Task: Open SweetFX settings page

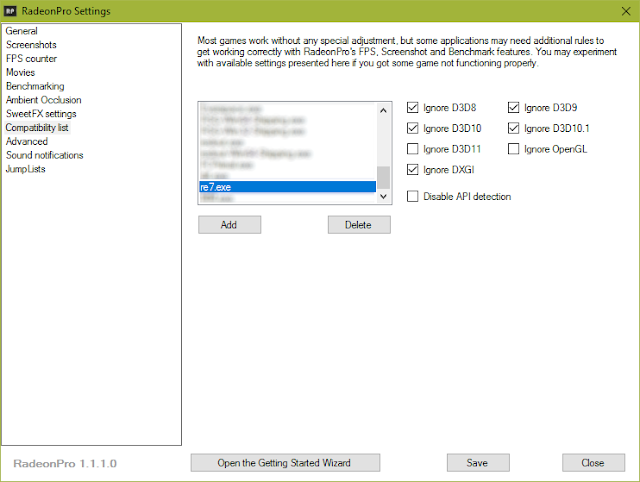Action: pyautogui.click(x=41, y=114)
